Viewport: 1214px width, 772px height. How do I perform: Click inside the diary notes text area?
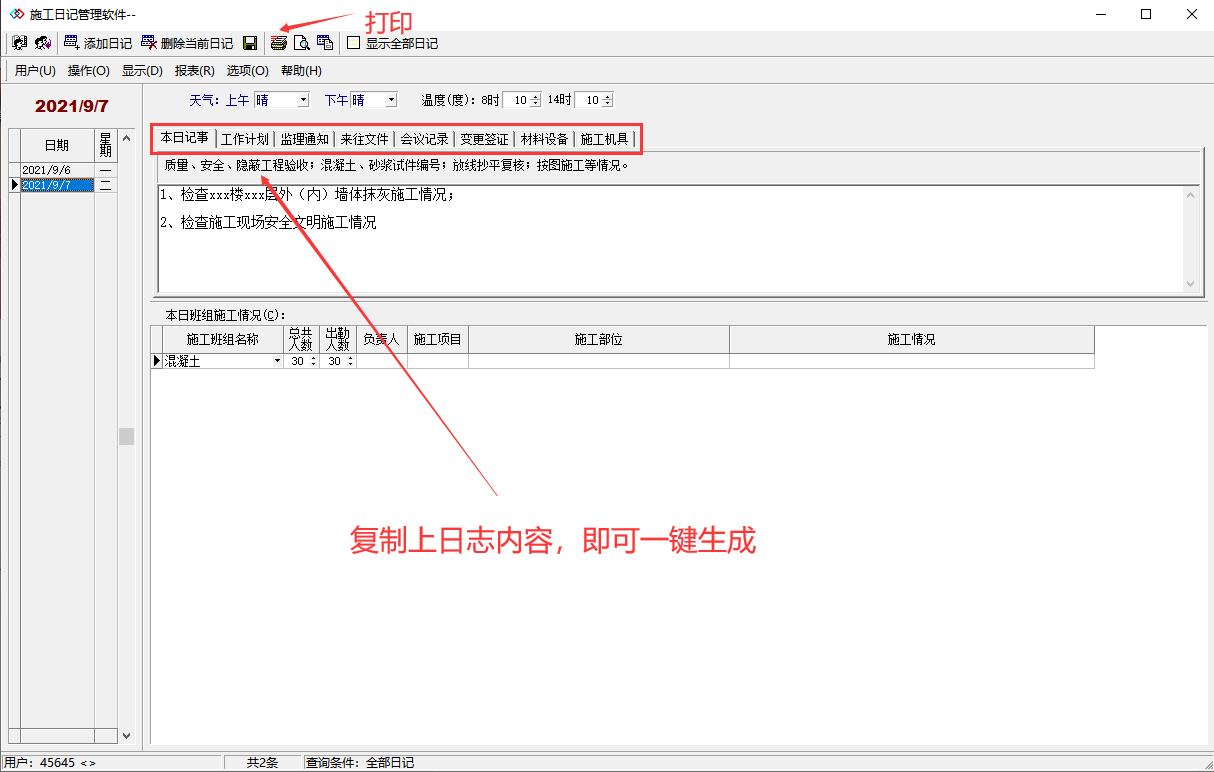coord(670,238)
